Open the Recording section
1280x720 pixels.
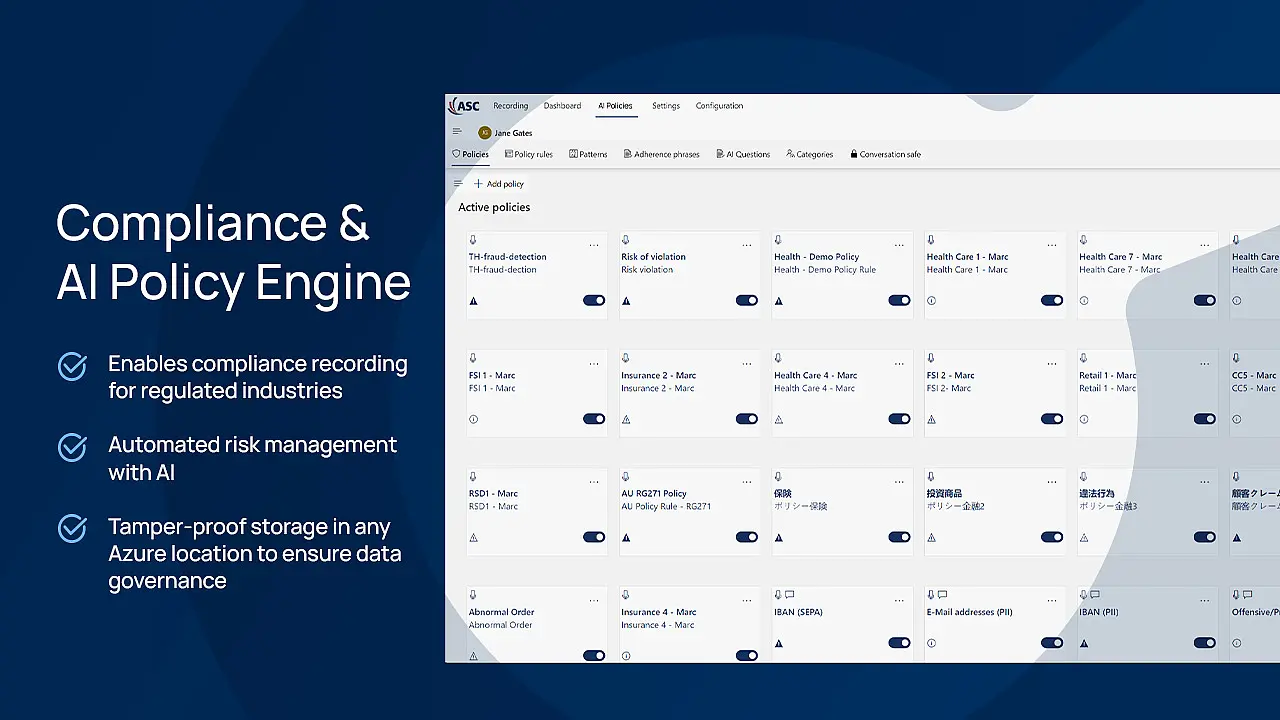510,105
